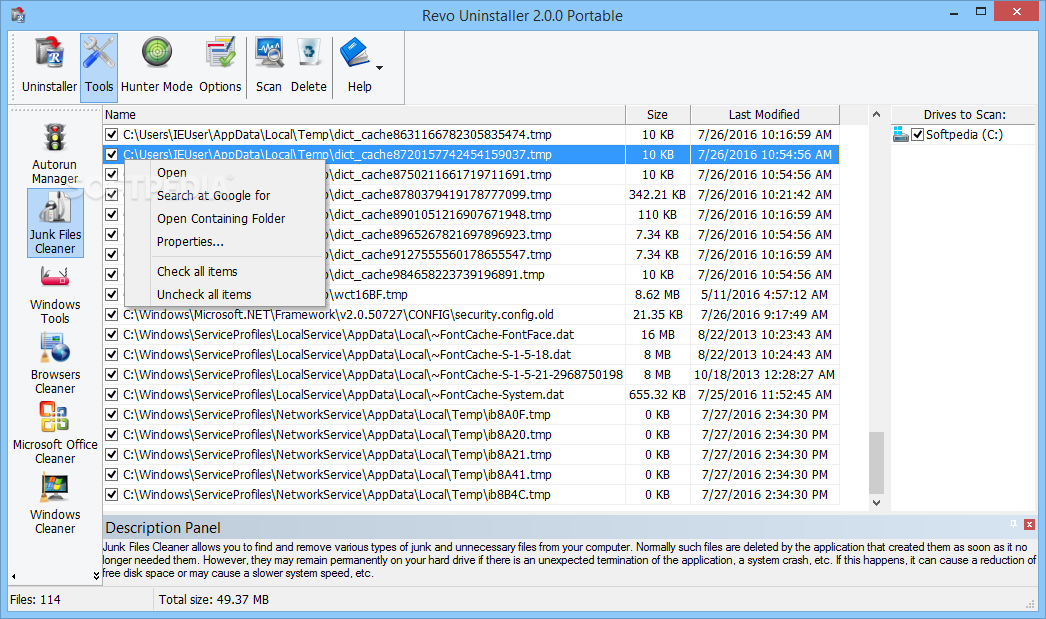The height and width of the screenshot is (619, 1046).
Task: Select Junk Files Cleaner sidebar tool
Action: coord(55,223)
